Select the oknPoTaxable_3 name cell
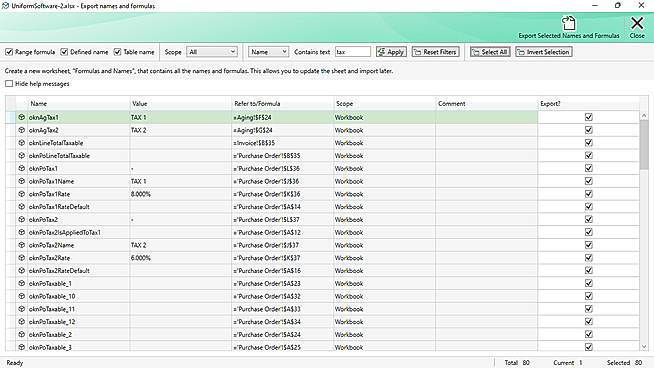Viewport: 654px width, 368px height. tap(78, 347)
